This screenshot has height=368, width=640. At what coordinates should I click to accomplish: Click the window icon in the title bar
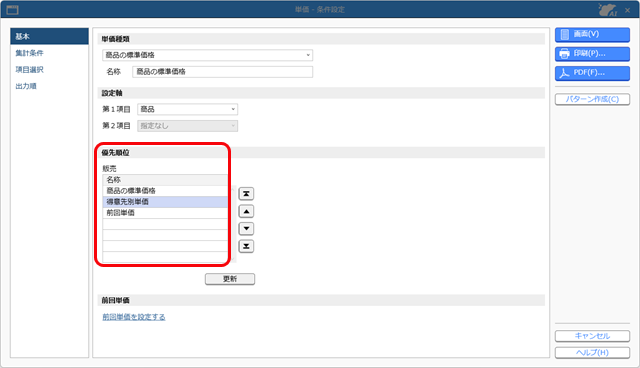[x=13, y=9]
